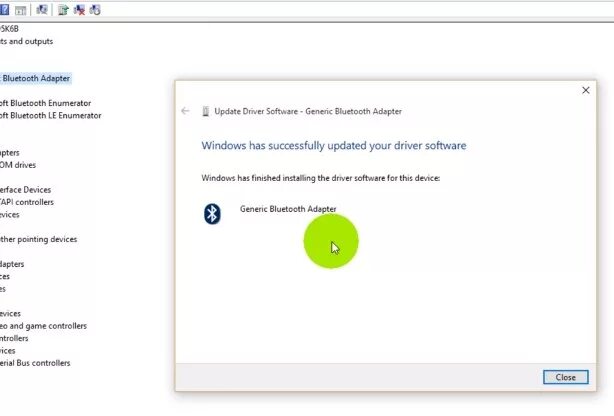Select Sound, video and game controllers category

click(43, 326)
